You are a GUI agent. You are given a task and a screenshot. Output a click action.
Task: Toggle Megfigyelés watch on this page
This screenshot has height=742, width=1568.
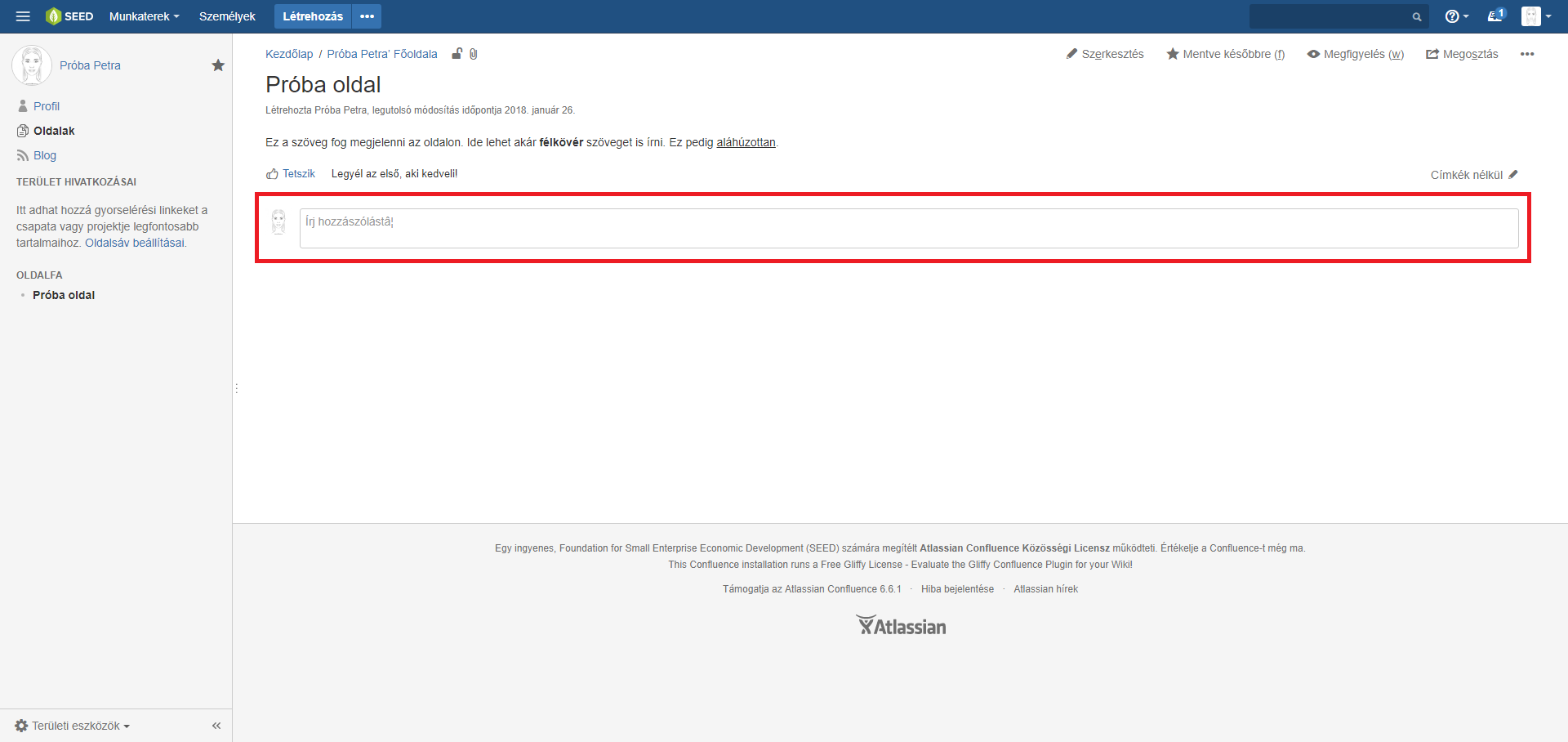click(1355, 54)
